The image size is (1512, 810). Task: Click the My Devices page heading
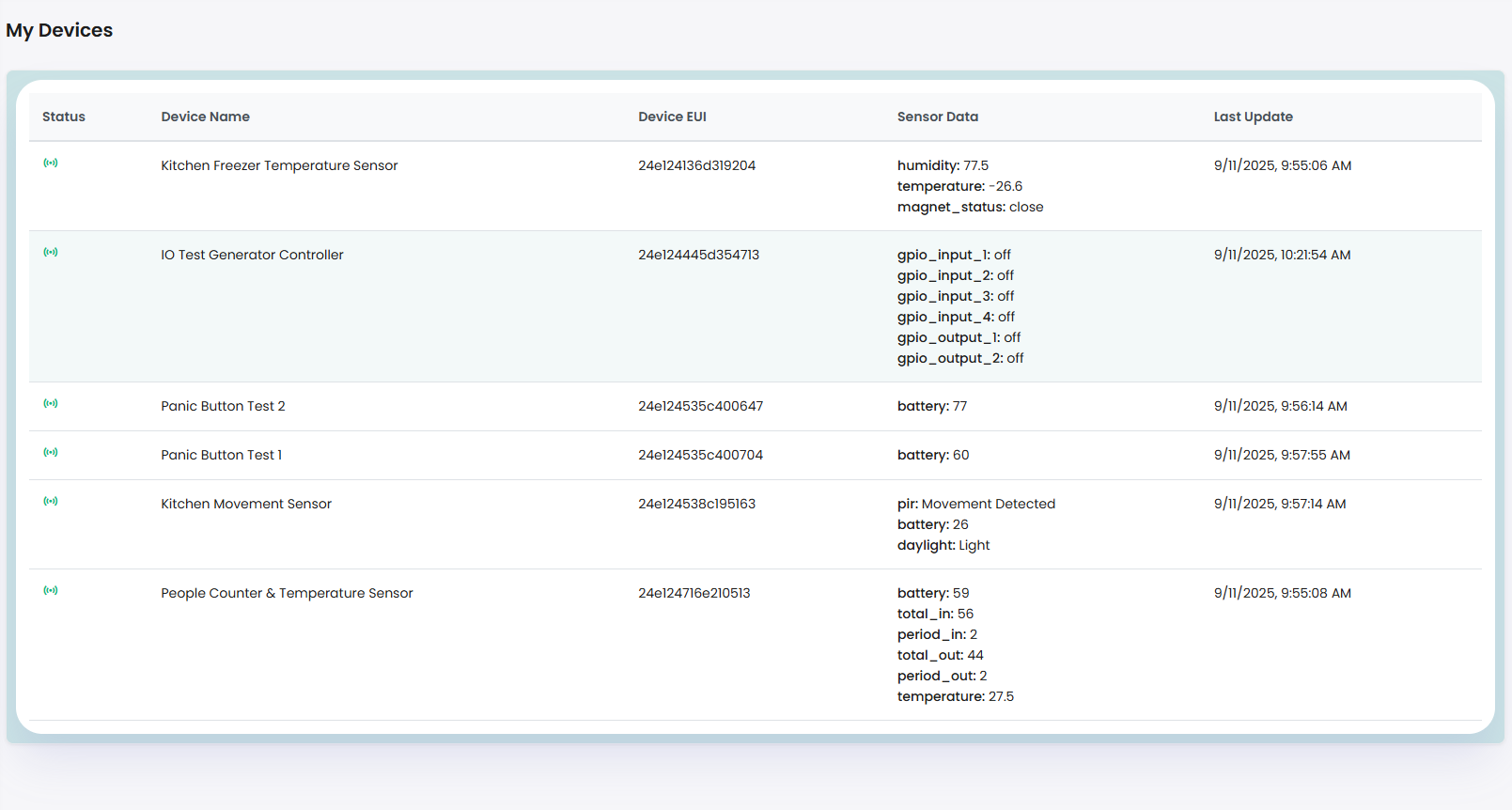tap(59, 30)
